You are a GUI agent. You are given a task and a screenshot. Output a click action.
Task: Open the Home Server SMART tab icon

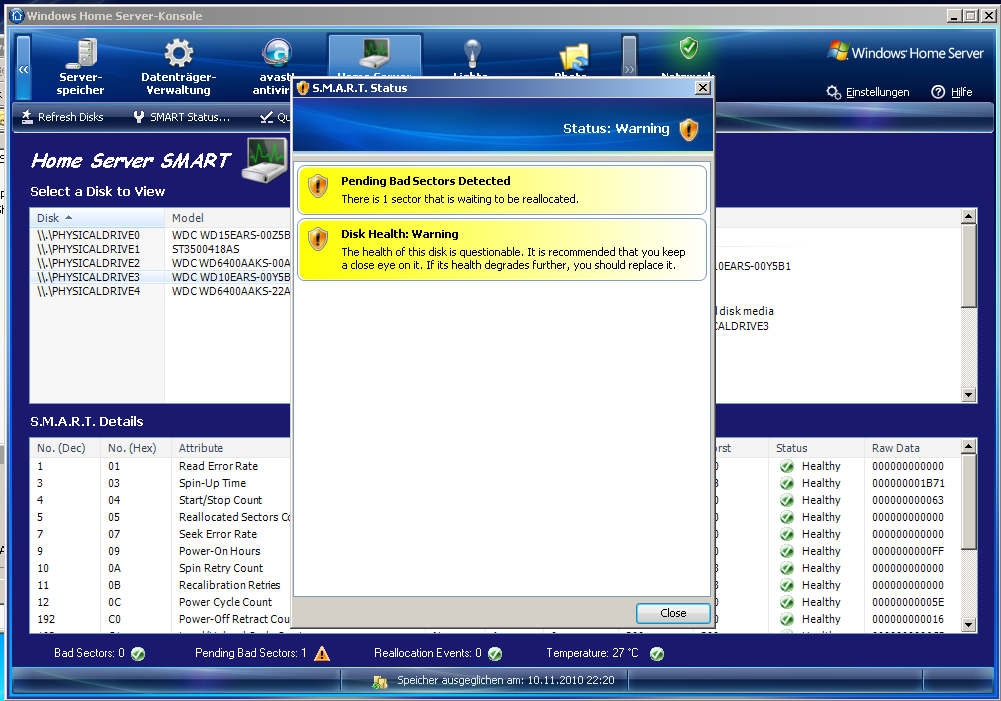point(375,54)
